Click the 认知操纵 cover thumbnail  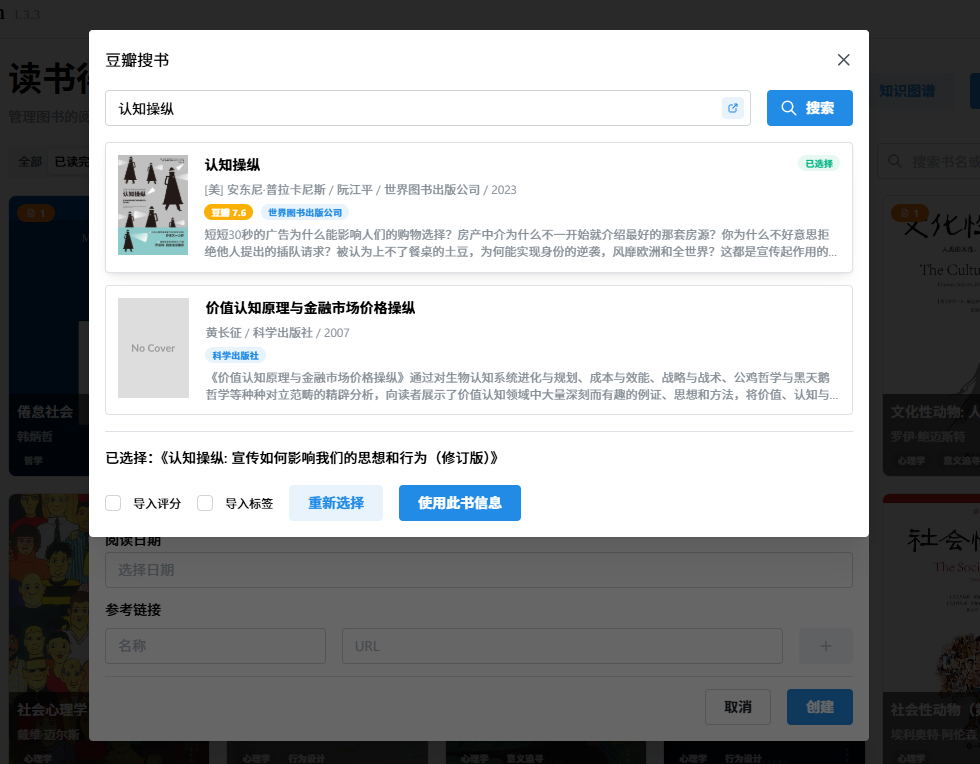click(153, 205)
